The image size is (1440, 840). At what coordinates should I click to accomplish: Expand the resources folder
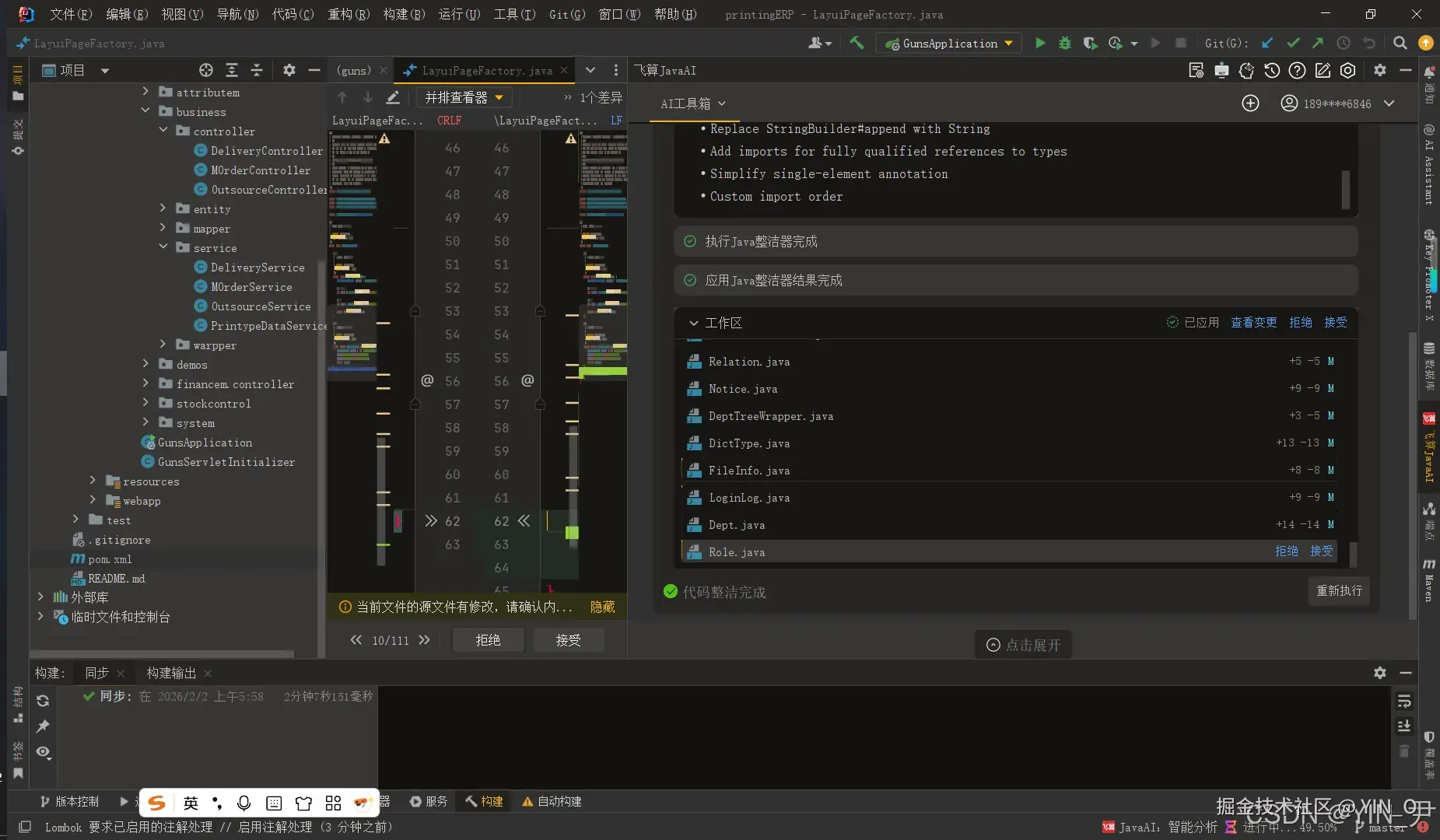93,480
